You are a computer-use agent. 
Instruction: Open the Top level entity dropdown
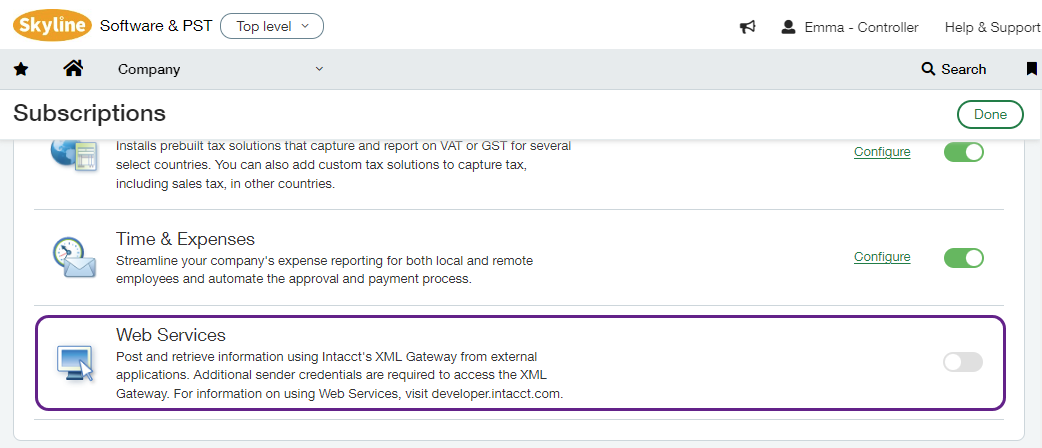click(272, 26)
